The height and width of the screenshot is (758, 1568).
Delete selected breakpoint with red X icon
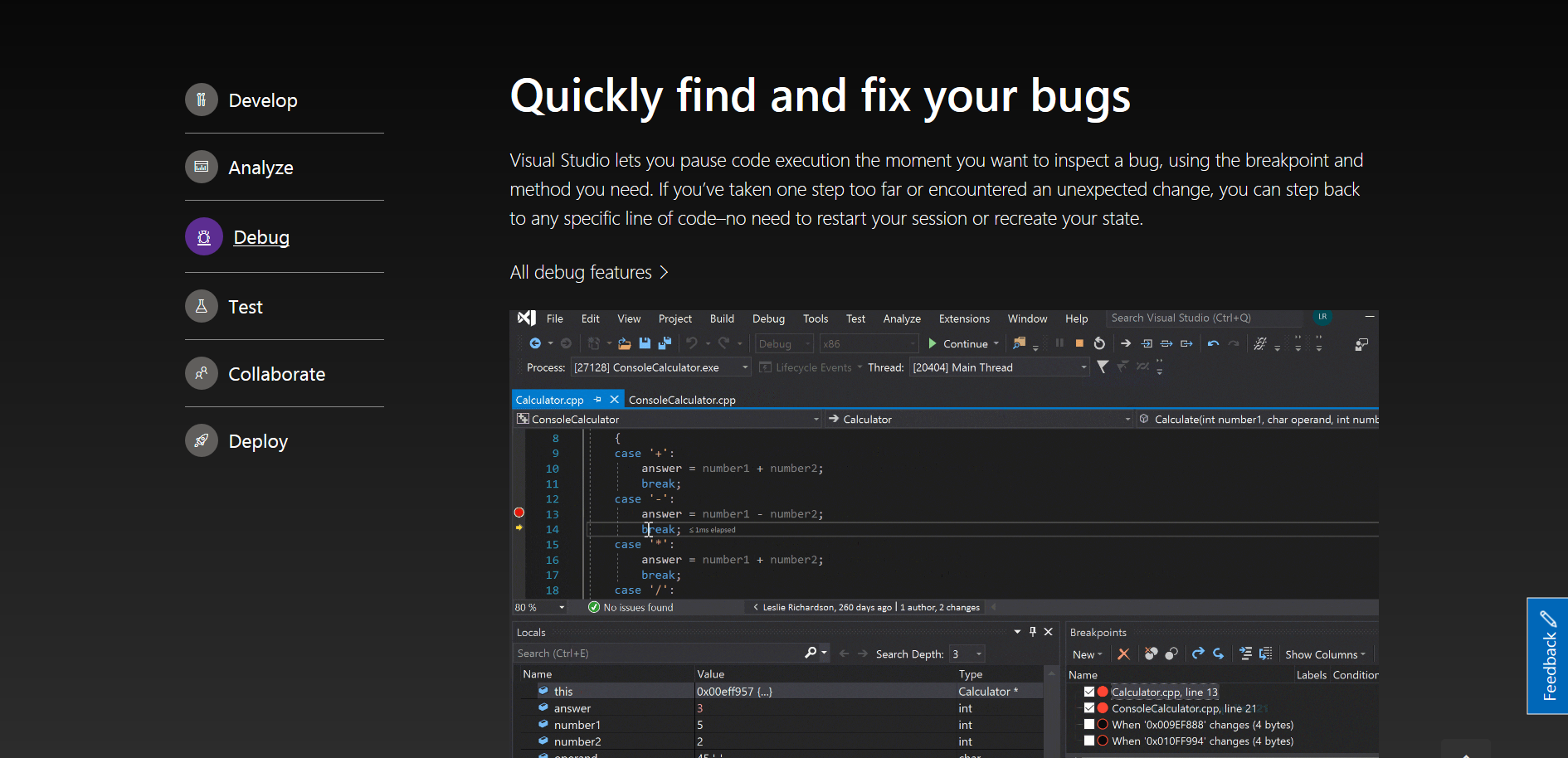1124,654
